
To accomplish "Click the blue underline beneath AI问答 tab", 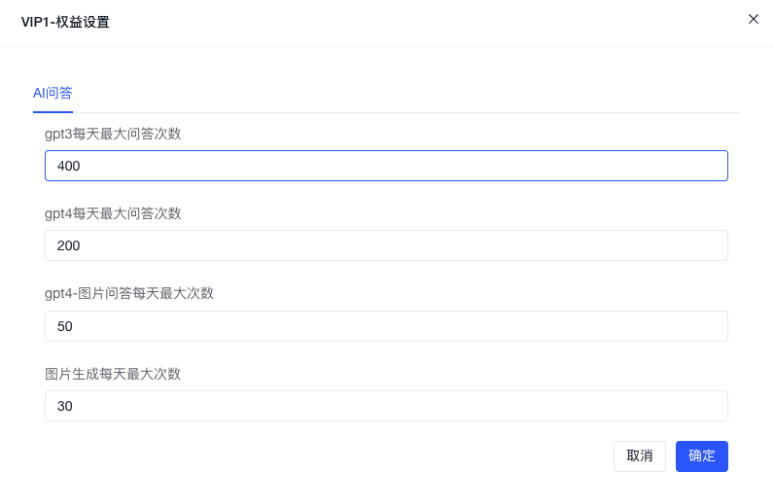I will pos(53,112).
